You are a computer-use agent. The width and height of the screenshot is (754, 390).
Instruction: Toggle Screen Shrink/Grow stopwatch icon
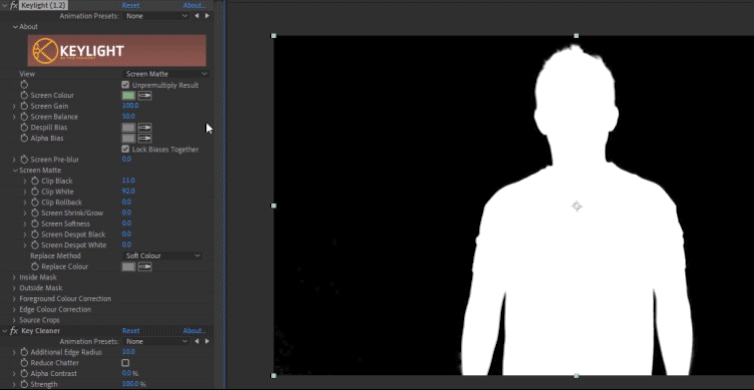click(35, 213)
